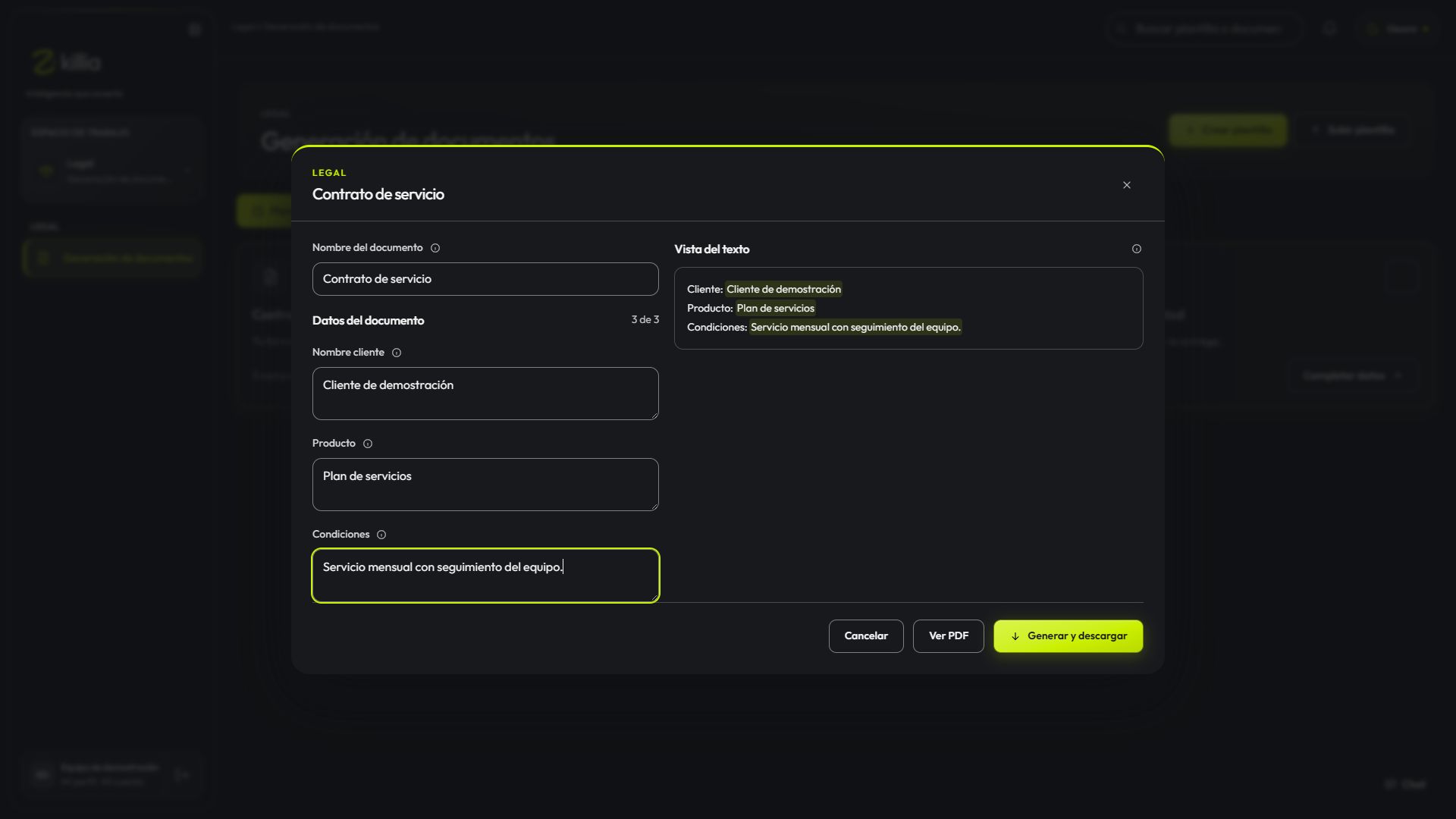Screen dimensions: 1456x819
Task: Place cursor in the Condiciones text area
Action: pos(485,576)
